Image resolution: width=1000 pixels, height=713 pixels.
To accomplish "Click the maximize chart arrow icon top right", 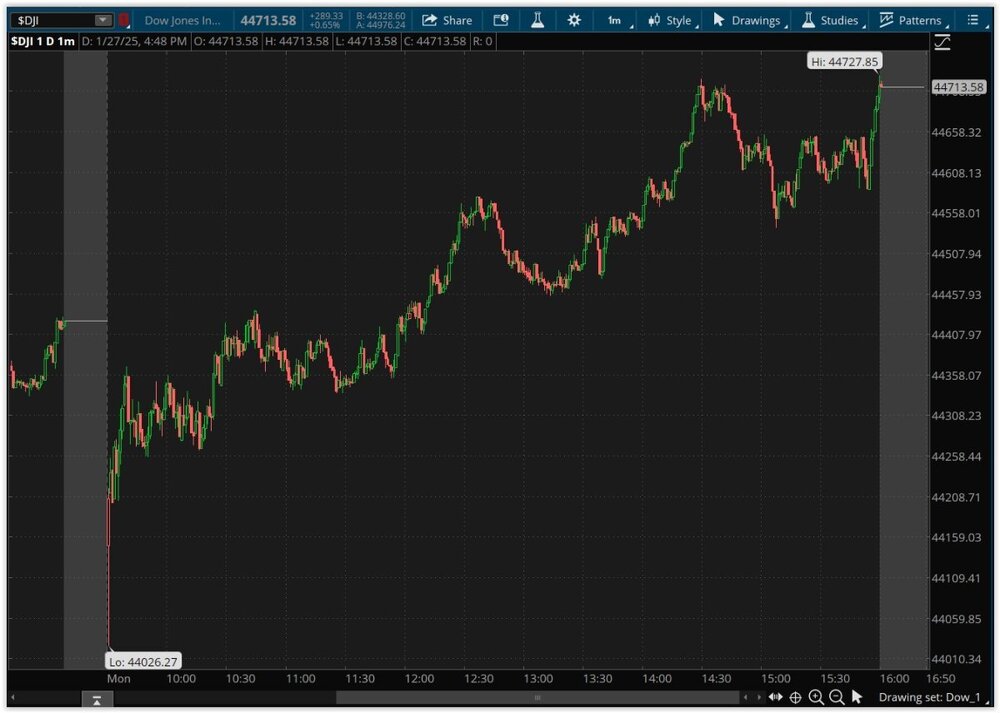I will click(x=941, y=42).
